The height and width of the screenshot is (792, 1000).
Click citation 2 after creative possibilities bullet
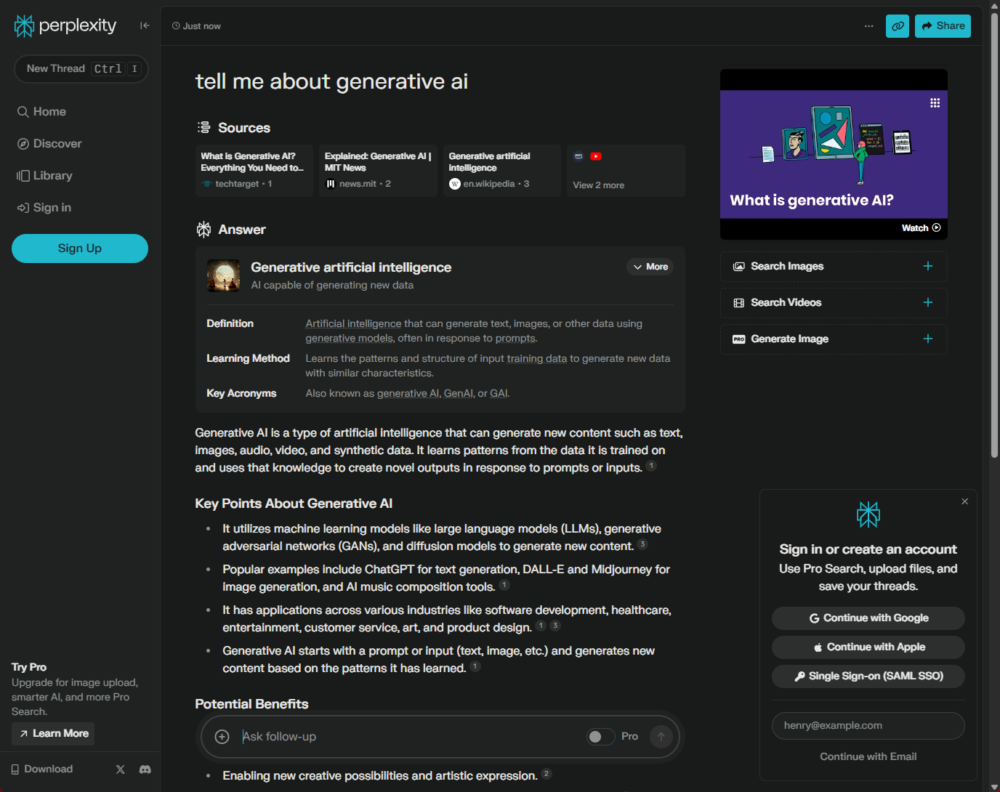[x=546, y=774]
